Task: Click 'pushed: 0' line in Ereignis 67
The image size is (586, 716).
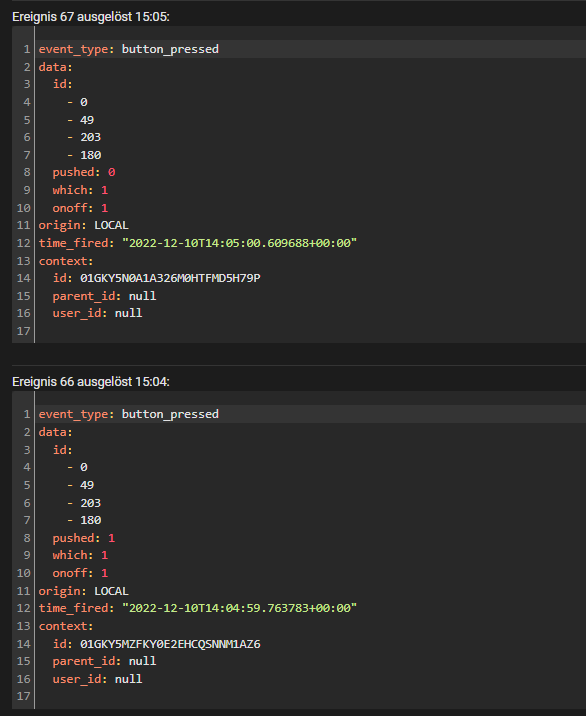Action: click(x=84, y=172)
